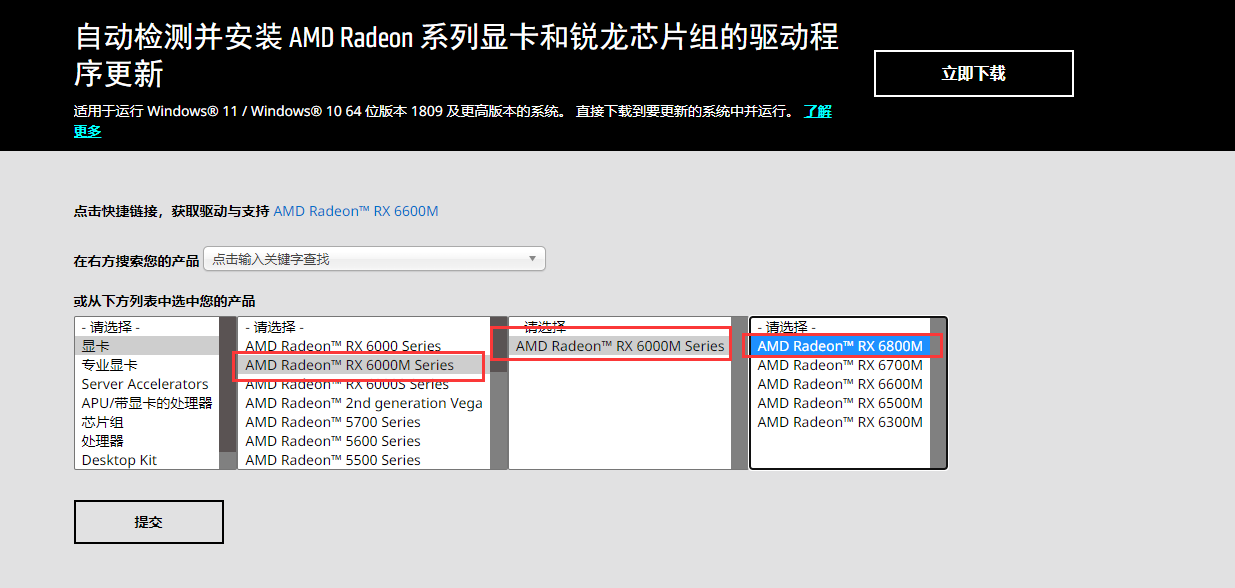Select Desktop Kit in the category list
The image size is (1235, 588).
[147, 460]
